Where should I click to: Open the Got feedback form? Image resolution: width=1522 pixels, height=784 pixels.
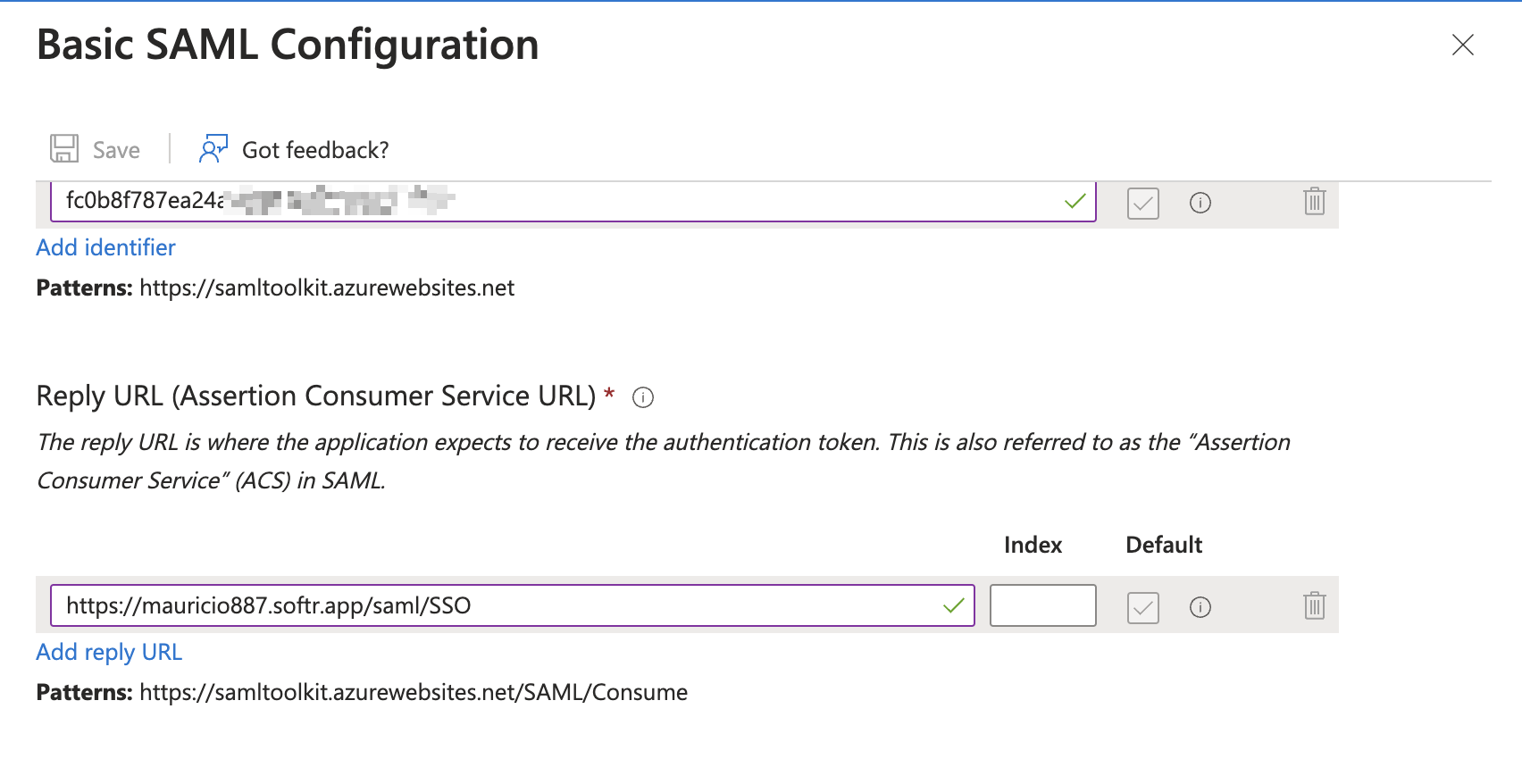click(213, 148)
